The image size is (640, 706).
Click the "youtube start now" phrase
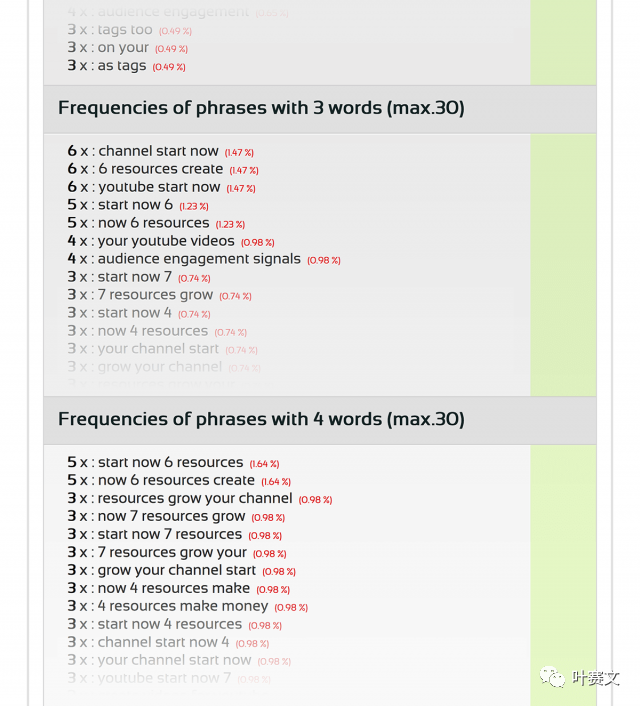pyautogui.click(x=159, y=187)
